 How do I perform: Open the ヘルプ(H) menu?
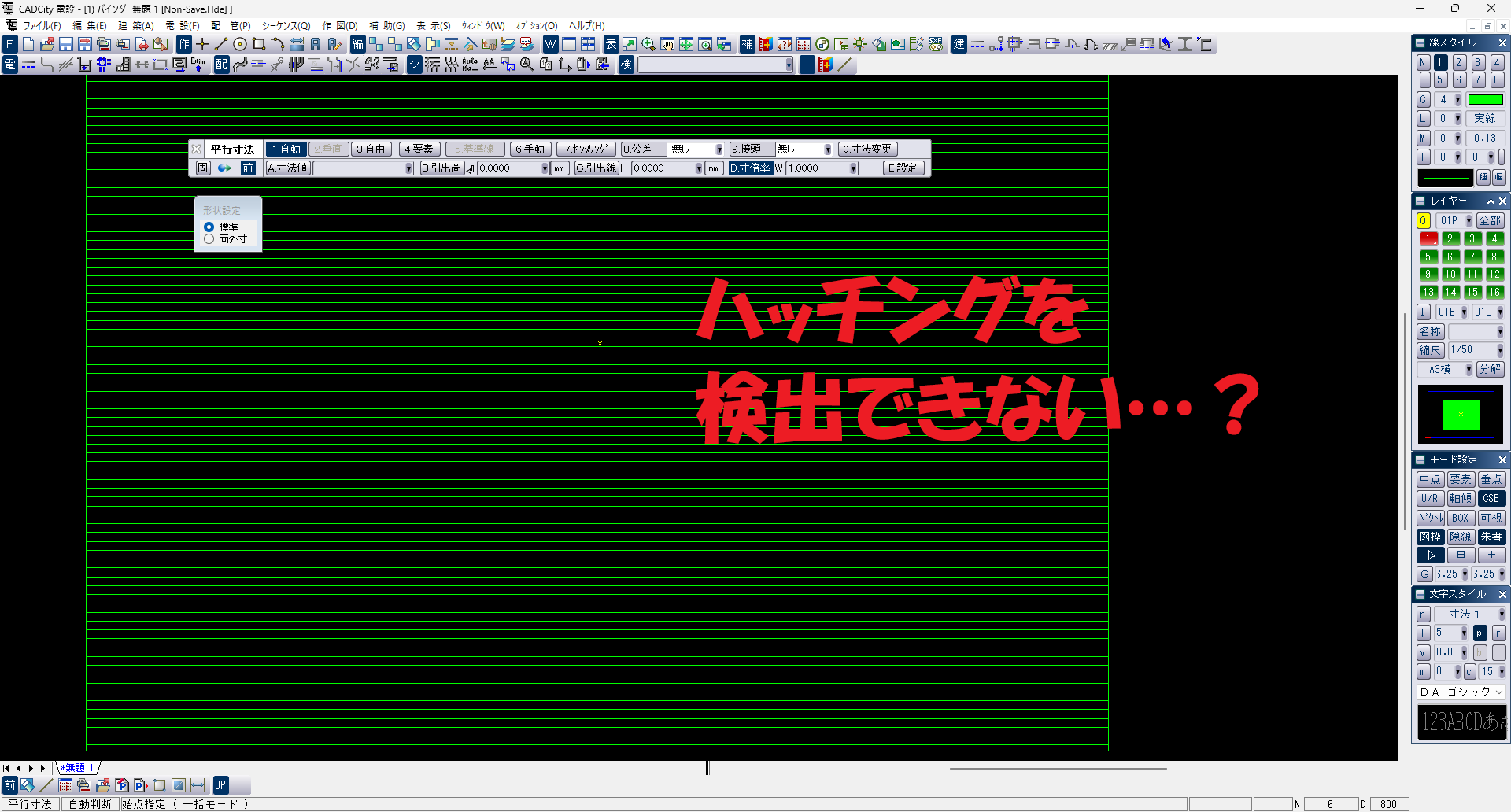pos(587,26)
